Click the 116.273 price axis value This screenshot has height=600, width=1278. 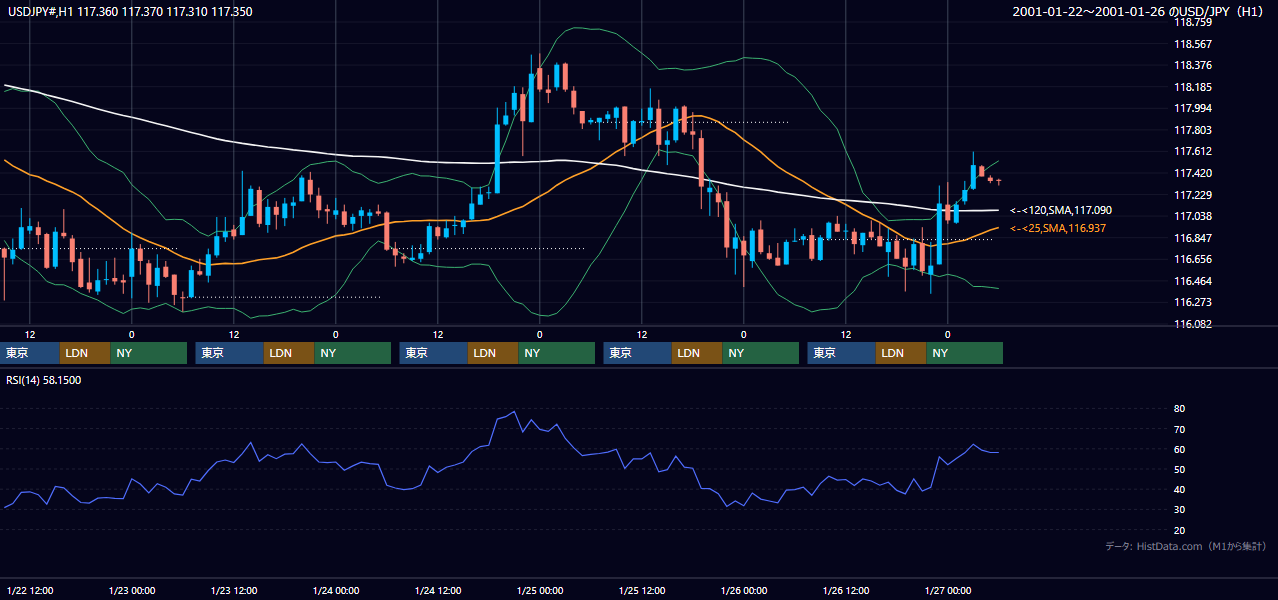point(1191,302)
